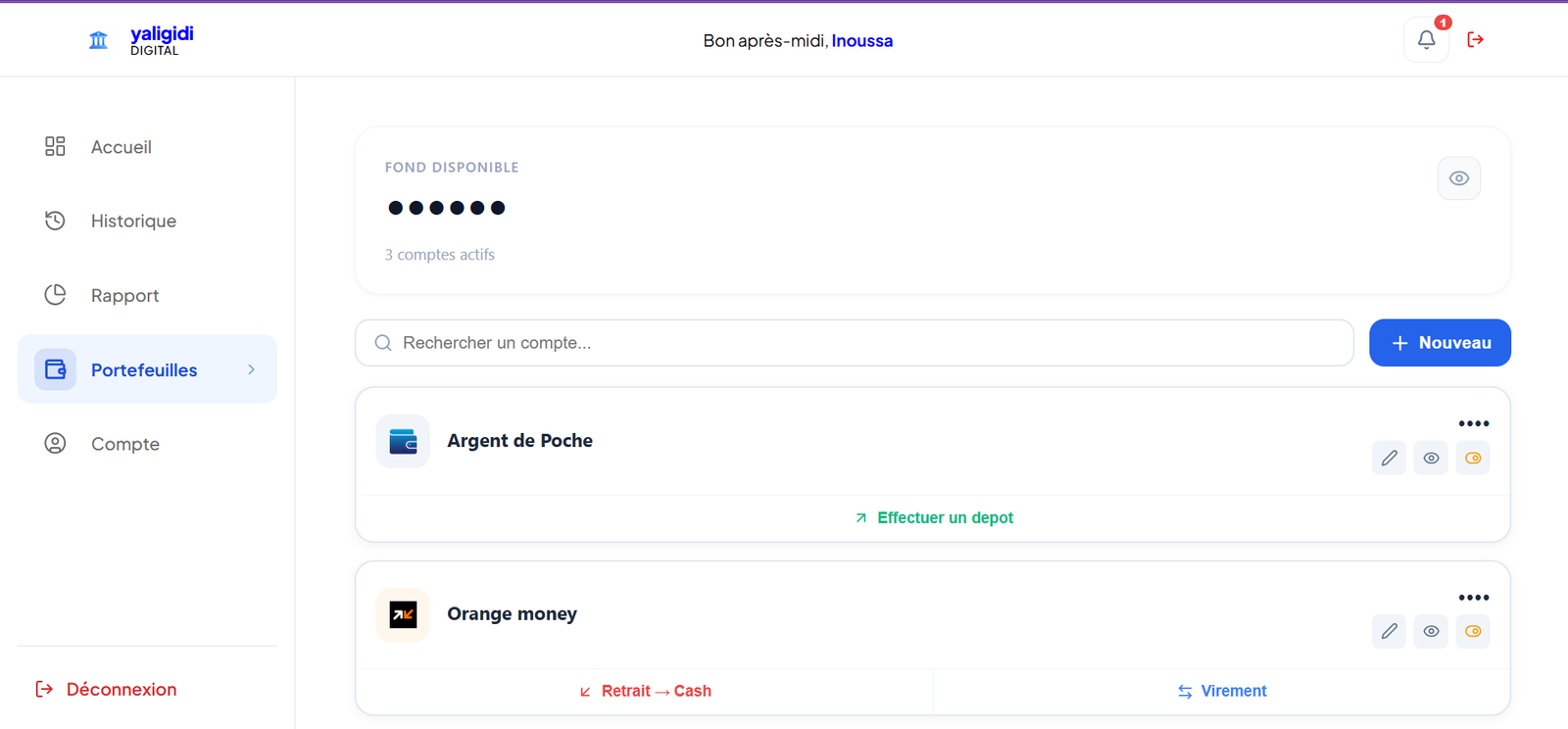
Task: Expand the Portefeuilles chevron arrow
Action: point(251,369)
